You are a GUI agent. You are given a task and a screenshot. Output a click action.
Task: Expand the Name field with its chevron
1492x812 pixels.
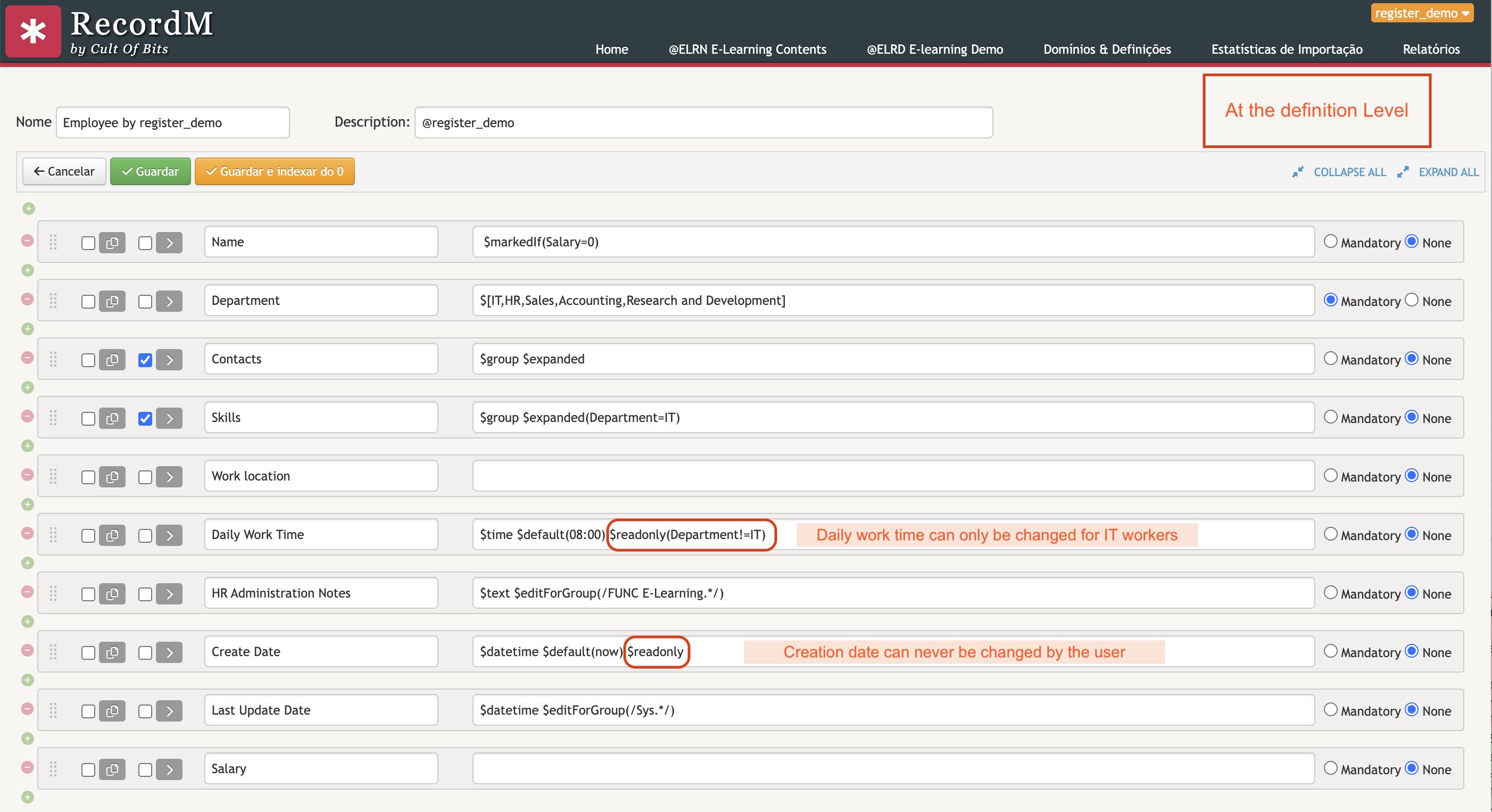pyautogui.click(x=169, y=243)
